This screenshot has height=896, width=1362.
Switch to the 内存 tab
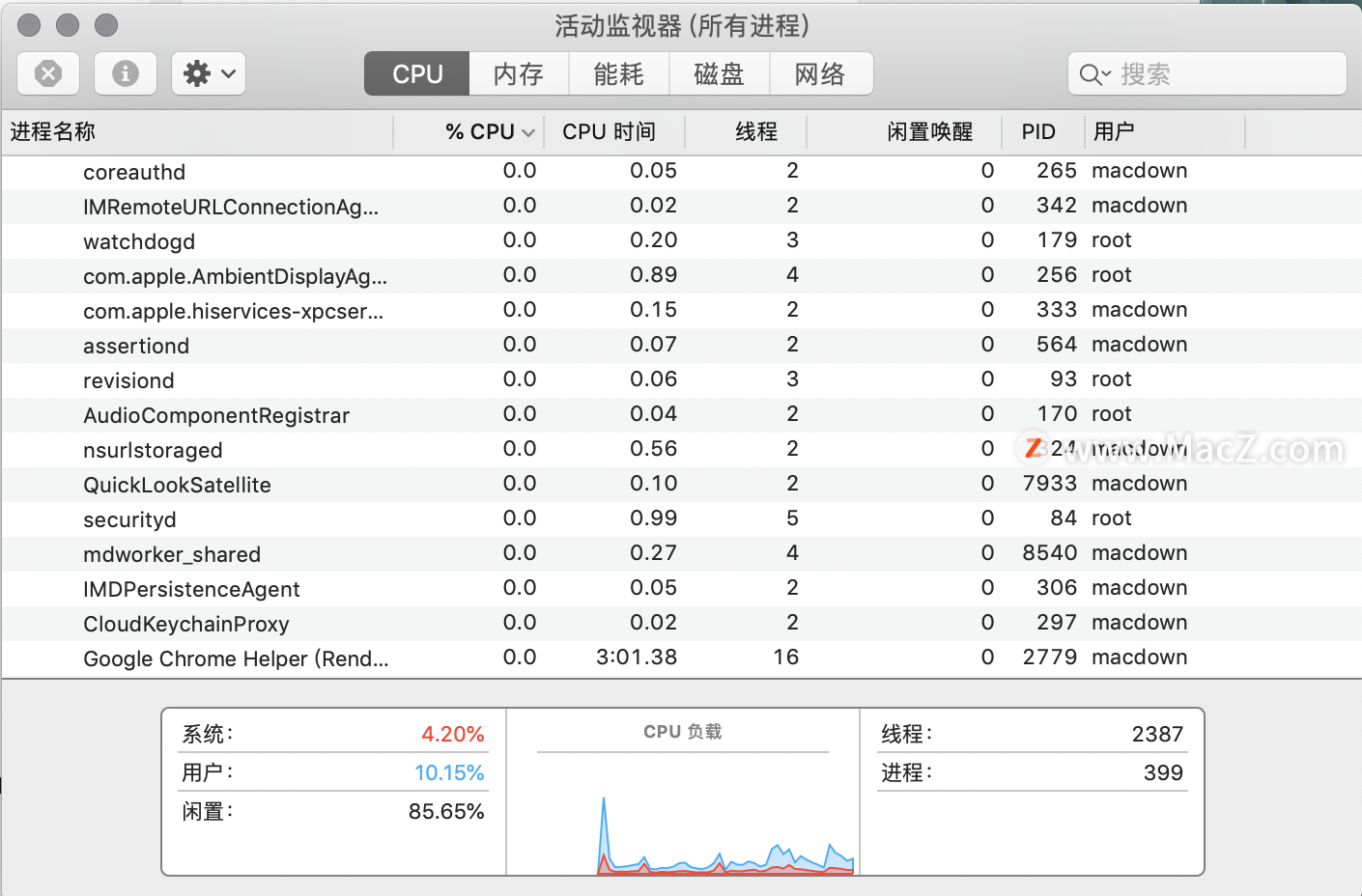(x=519, y=74)
